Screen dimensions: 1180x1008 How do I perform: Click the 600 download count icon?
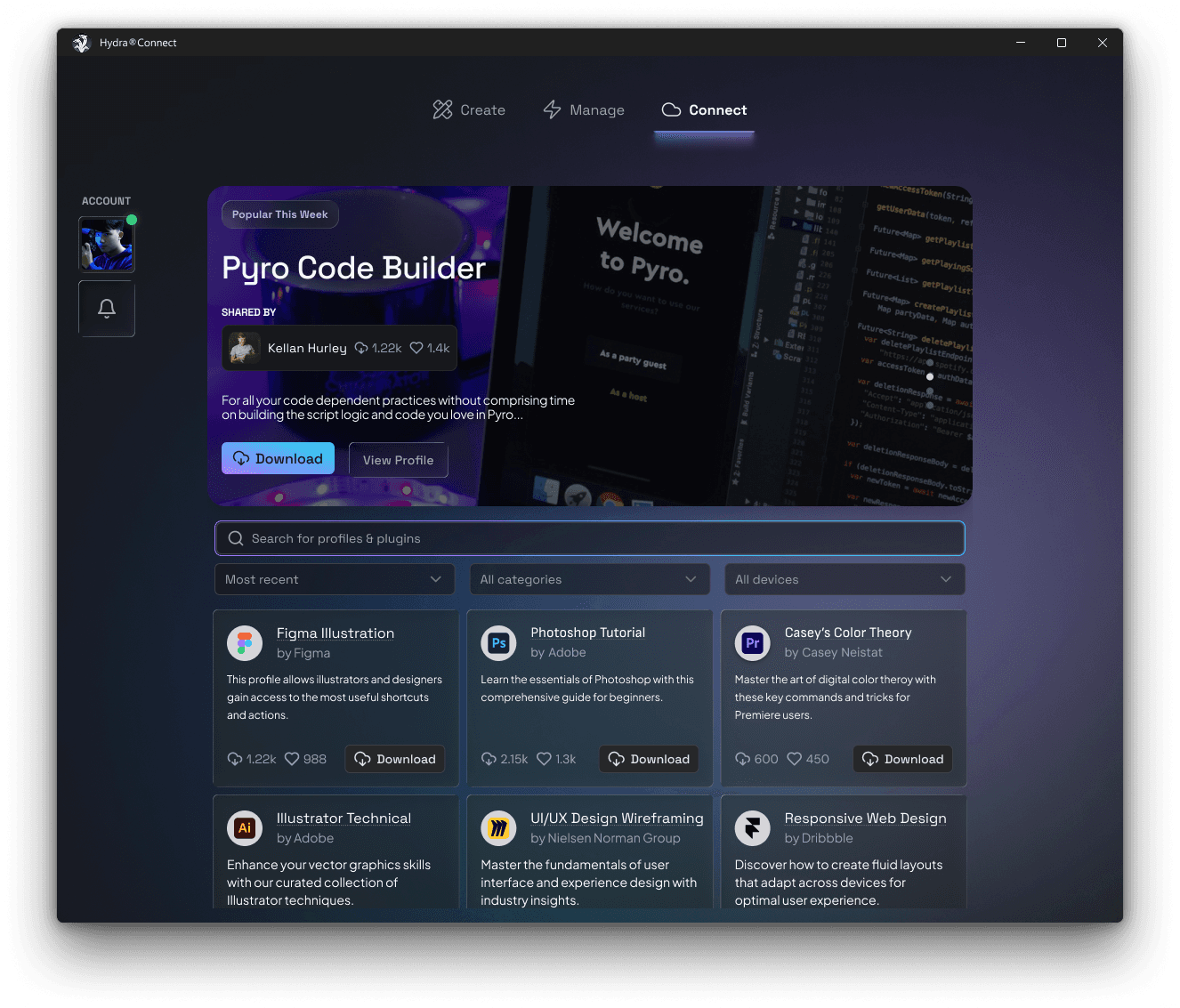pyautogui.click(x=742, y=759)
